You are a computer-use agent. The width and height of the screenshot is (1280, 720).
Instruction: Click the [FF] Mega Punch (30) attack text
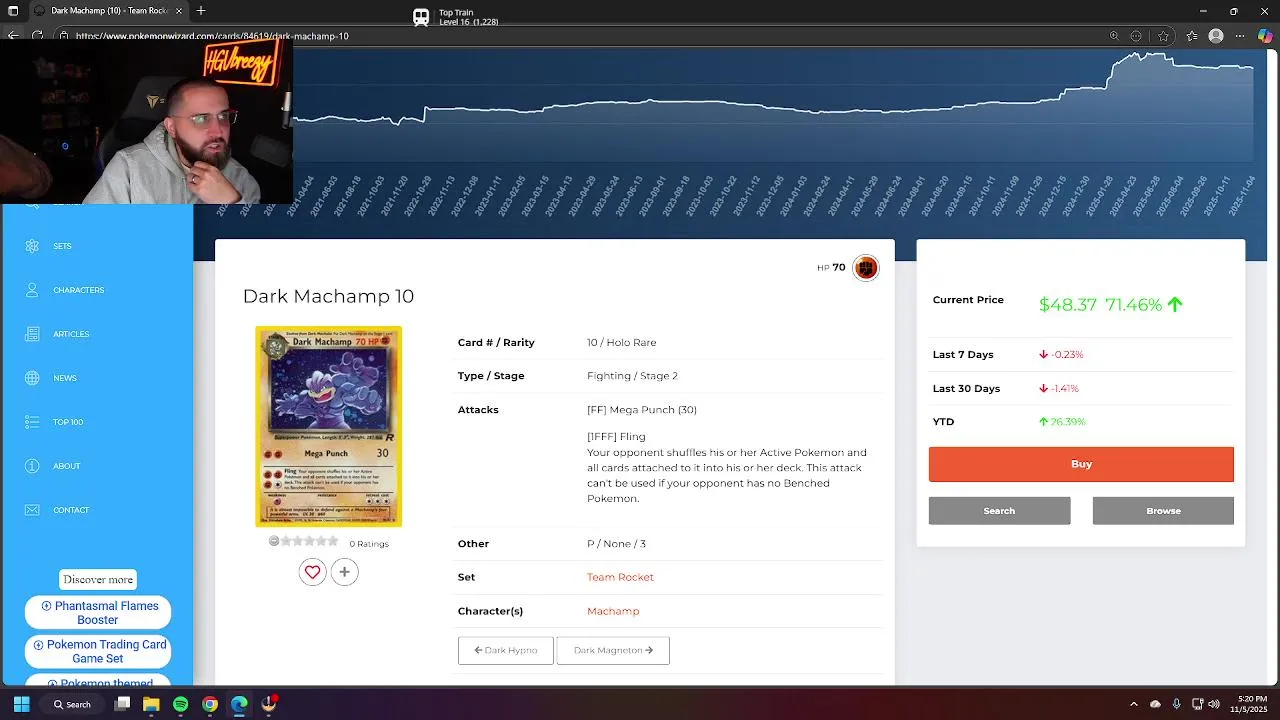(x=642, y=410)
